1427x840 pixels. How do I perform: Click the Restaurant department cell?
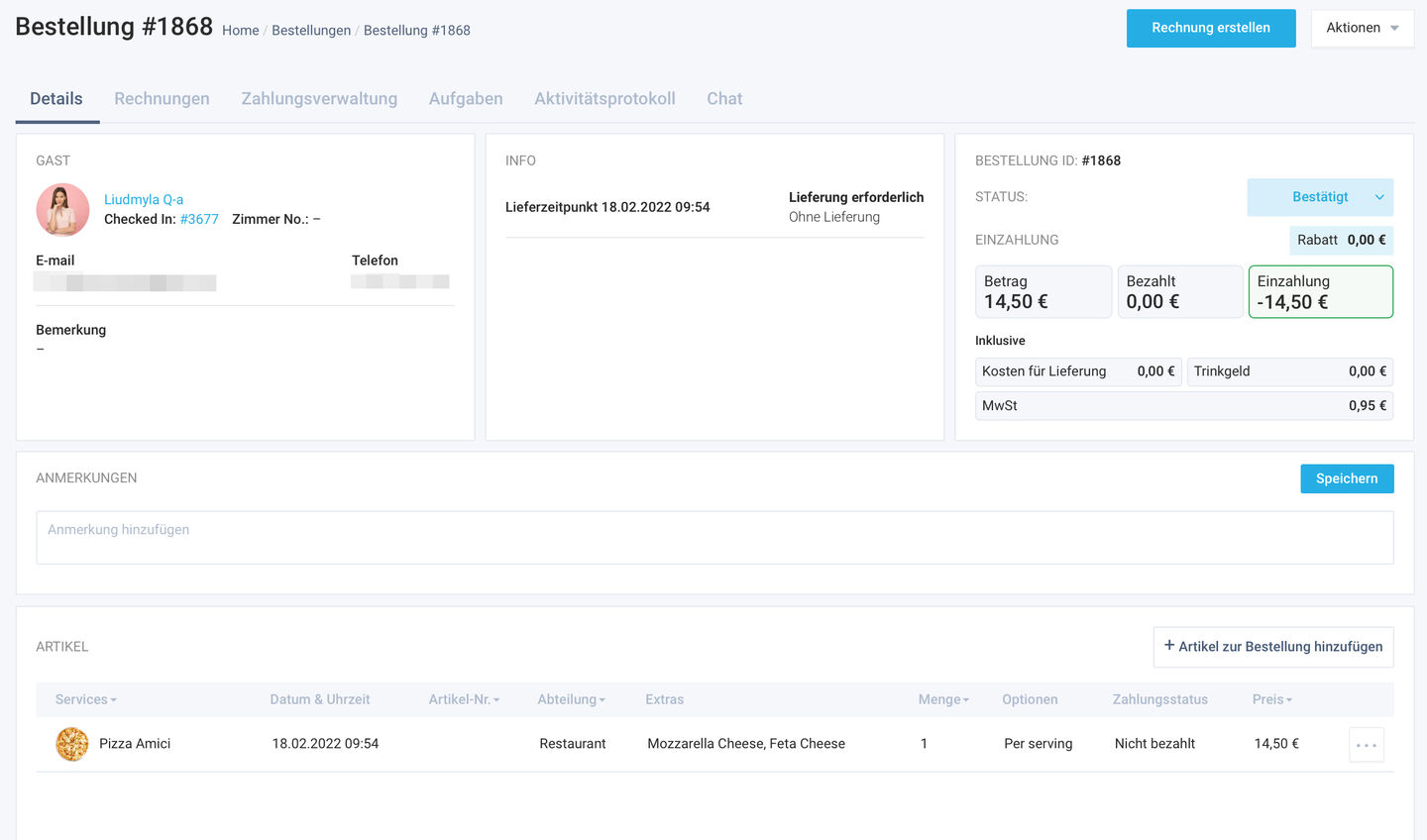click(573, 744)
